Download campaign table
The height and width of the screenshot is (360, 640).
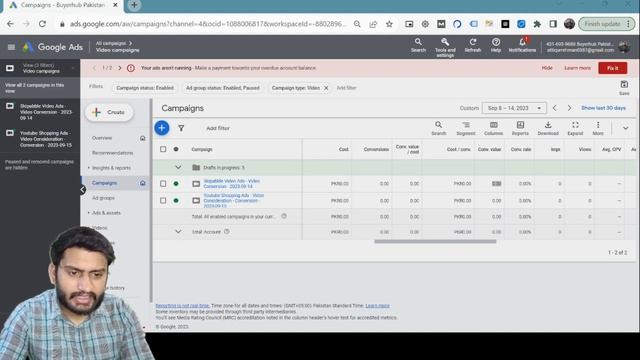point(548,128)
